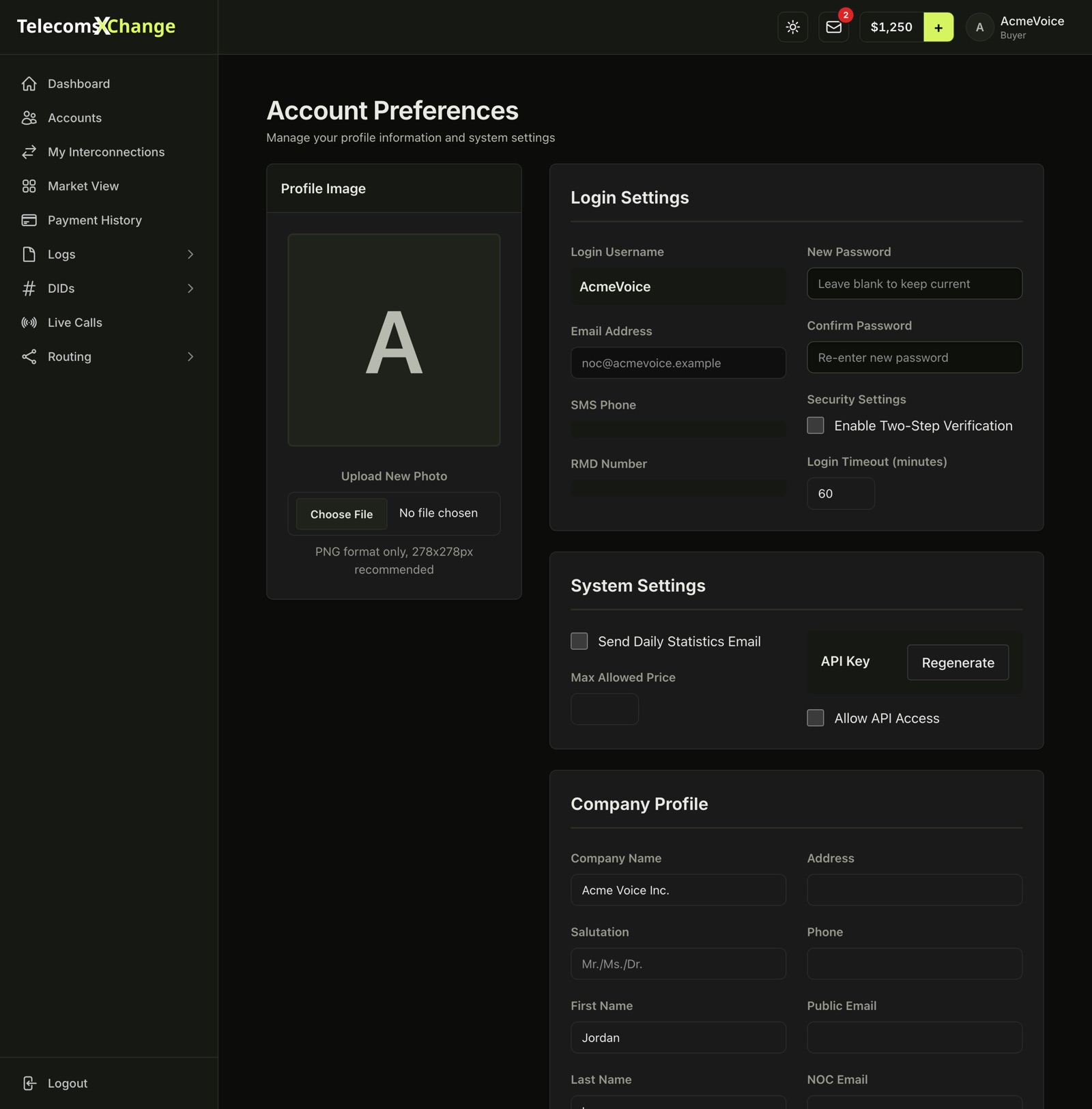Screen dimensions: 1092x1109
Task: Click the Accounts people icon
Action: pyautogui.click(x=29, y=118)
